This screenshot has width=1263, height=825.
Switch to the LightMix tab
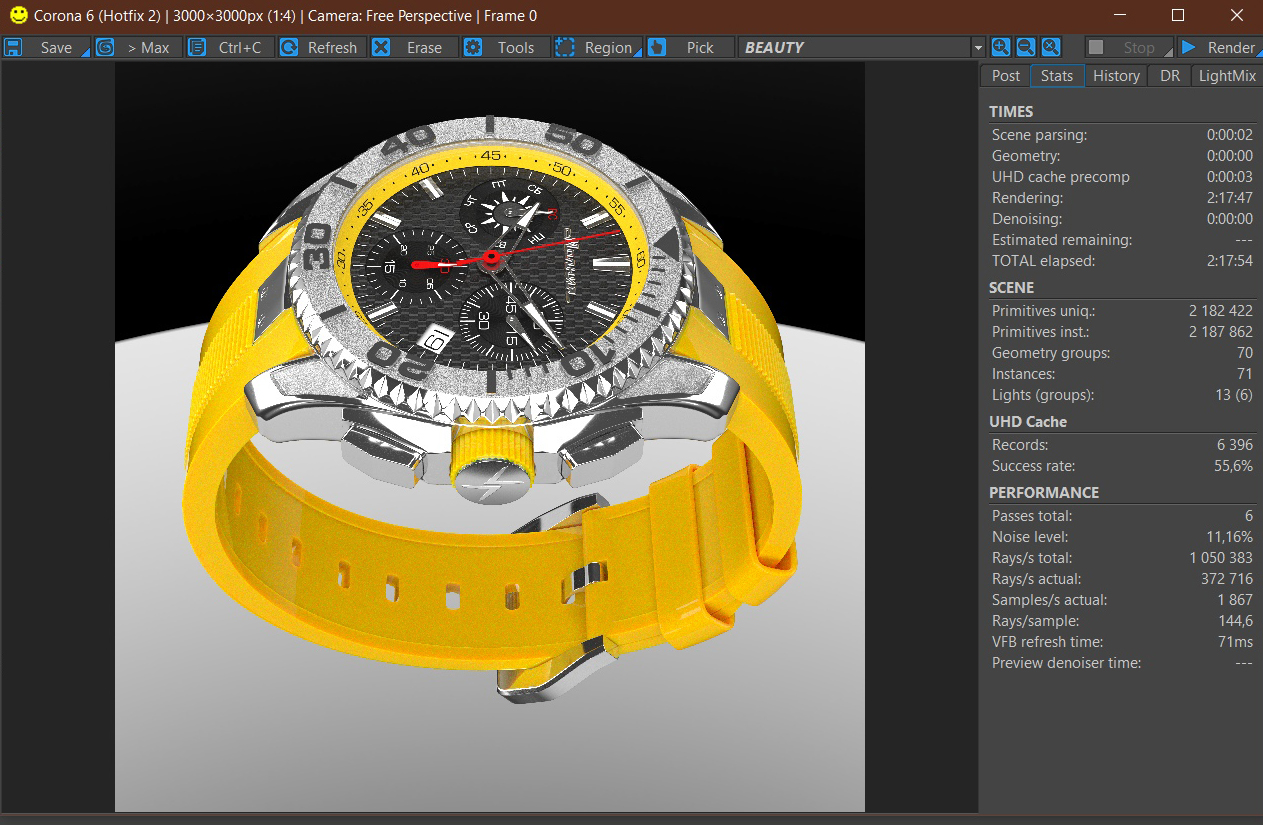click(1227, 76)
